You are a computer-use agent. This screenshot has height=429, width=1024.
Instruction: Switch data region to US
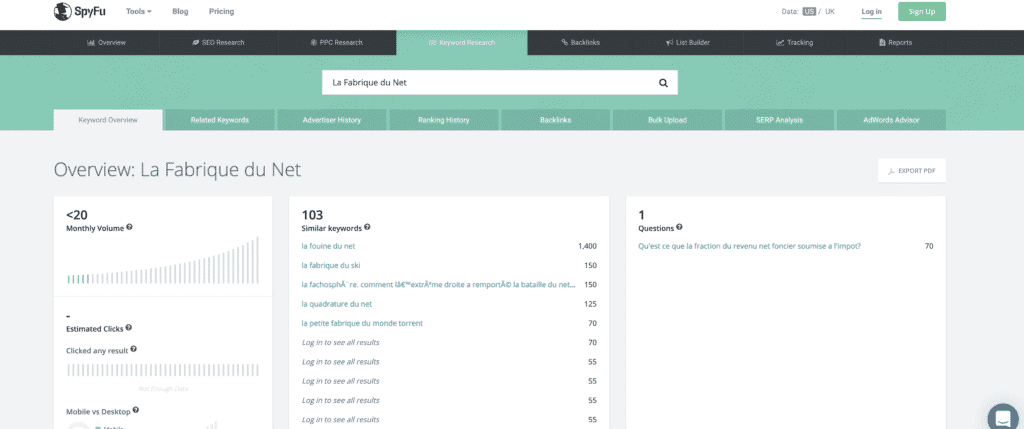point(809,12)
